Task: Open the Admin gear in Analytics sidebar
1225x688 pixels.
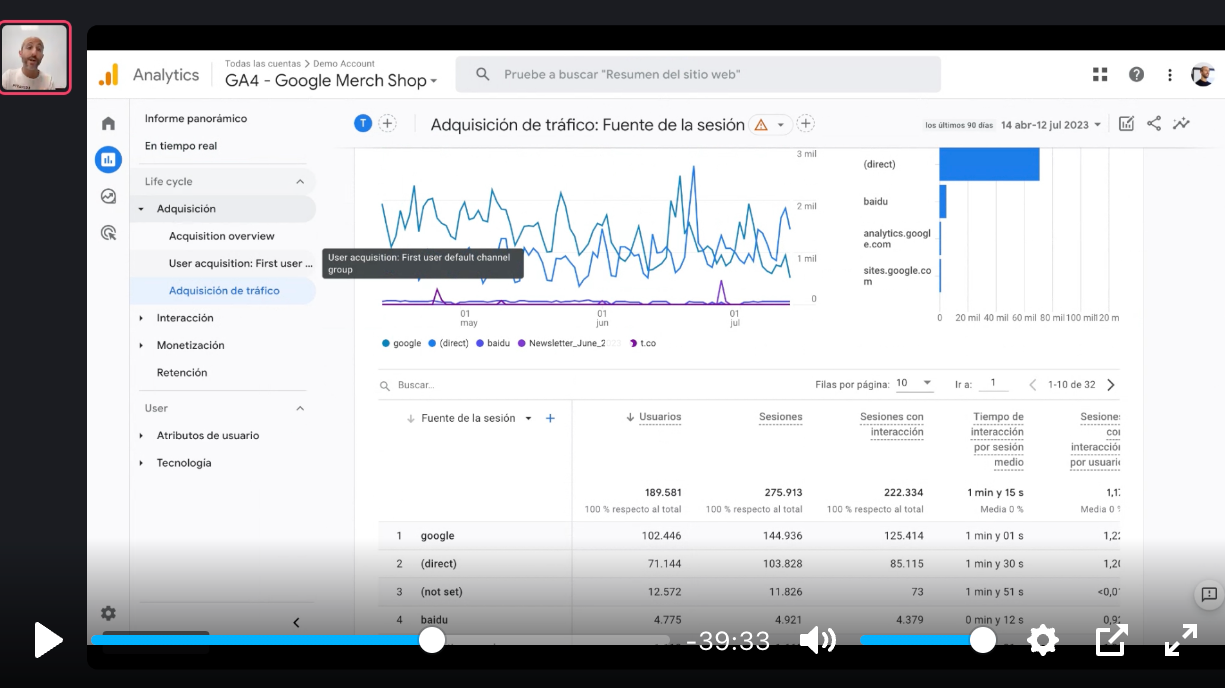Action: (108, 613)
